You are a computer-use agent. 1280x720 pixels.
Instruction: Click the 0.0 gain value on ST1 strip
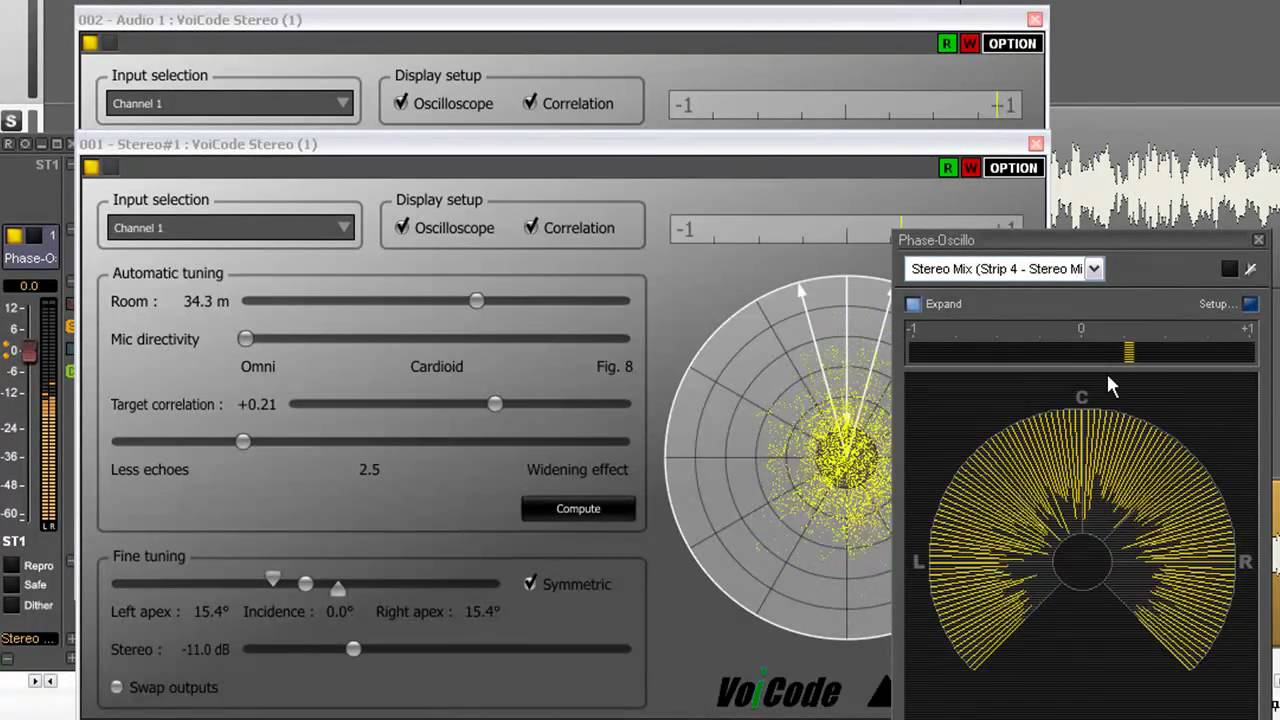click(29, 286)
